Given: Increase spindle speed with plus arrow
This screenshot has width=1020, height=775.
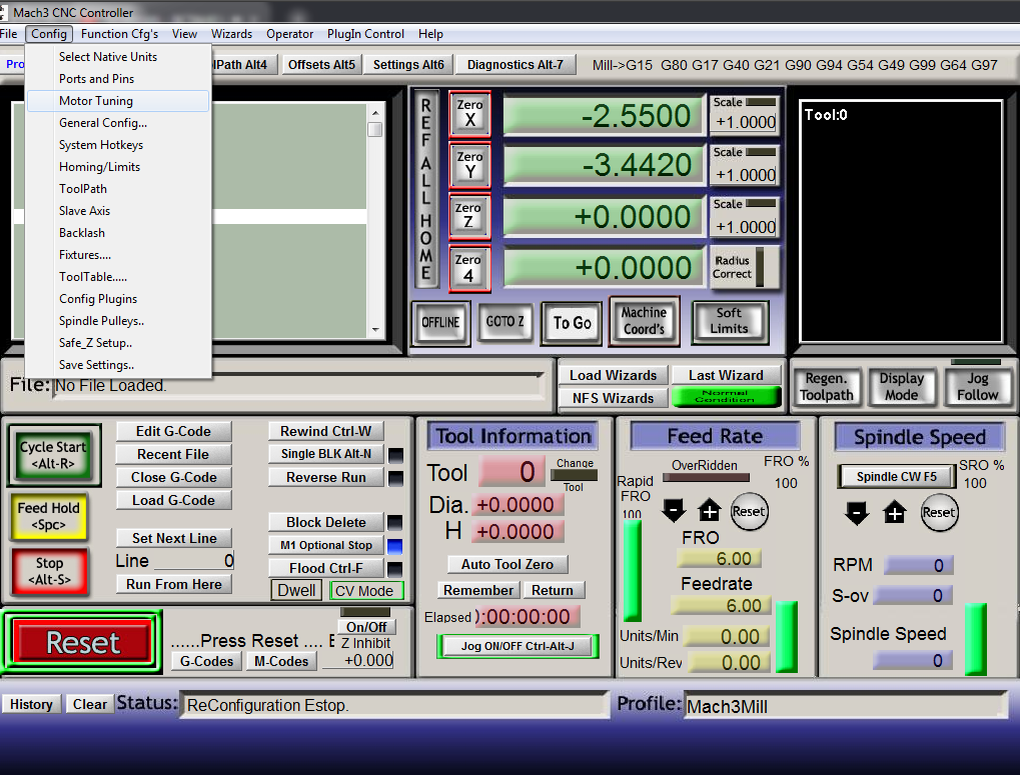Looking at the screenshot, I should pos(894,513).
